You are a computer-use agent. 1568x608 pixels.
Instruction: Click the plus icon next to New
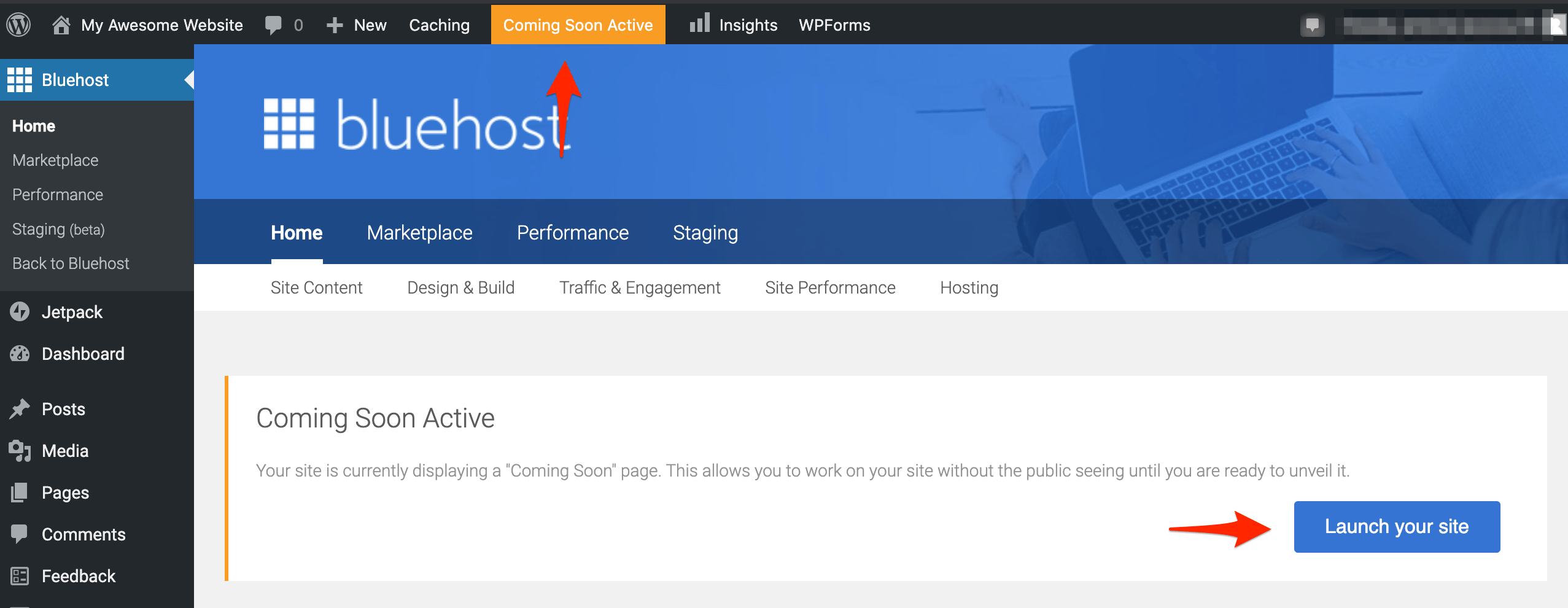click(335, 25)
